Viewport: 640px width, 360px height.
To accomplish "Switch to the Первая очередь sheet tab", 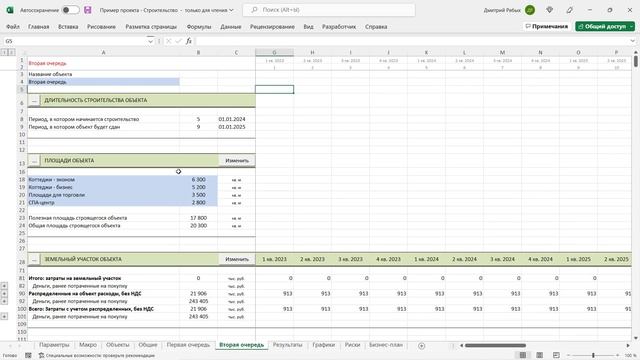I will (x=188, y=345).
